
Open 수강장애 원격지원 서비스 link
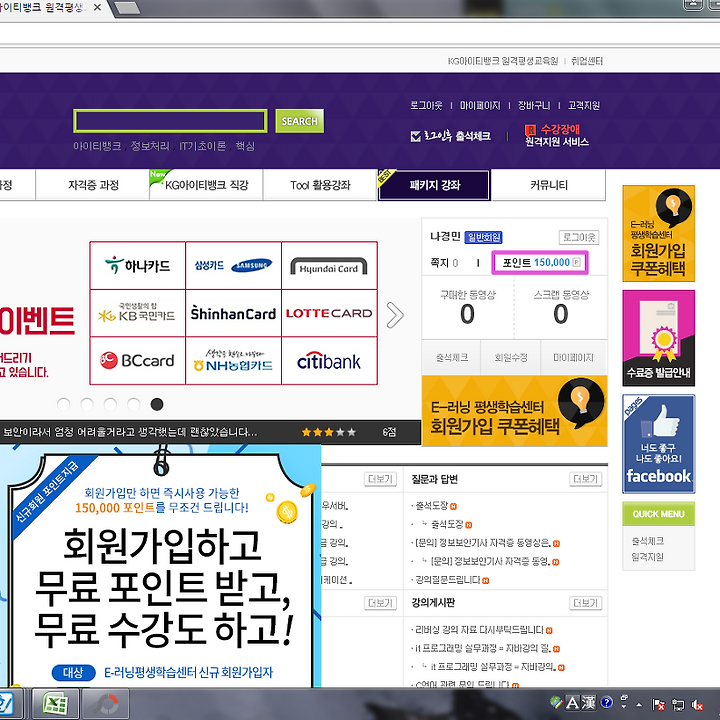coord(557,135)
